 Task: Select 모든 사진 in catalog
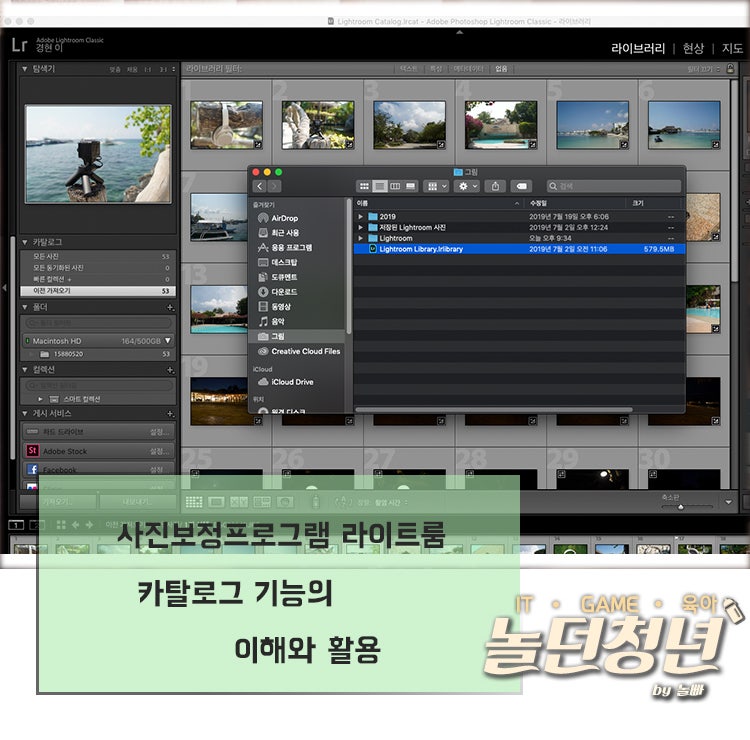pos(98,256)
